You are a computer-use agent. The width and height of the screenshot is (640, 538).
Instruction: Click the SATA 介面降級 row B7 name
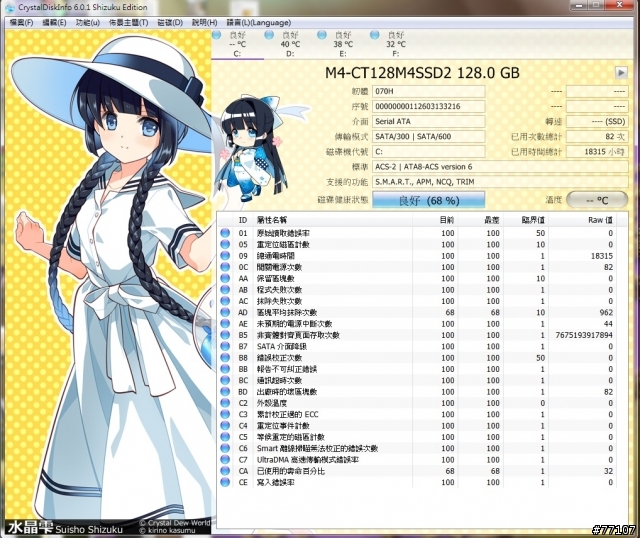[x=282, y=346]
